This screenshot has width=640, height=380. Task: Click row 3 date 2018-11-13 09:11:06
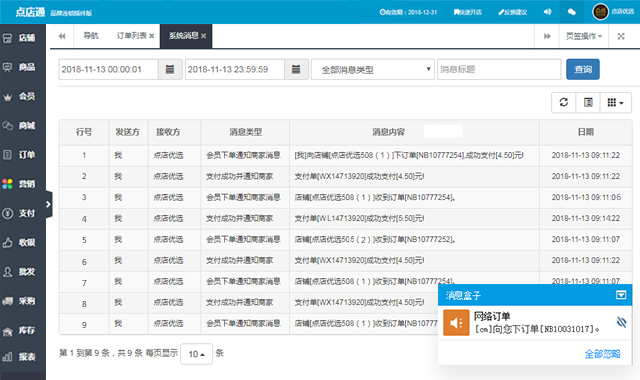586,198
